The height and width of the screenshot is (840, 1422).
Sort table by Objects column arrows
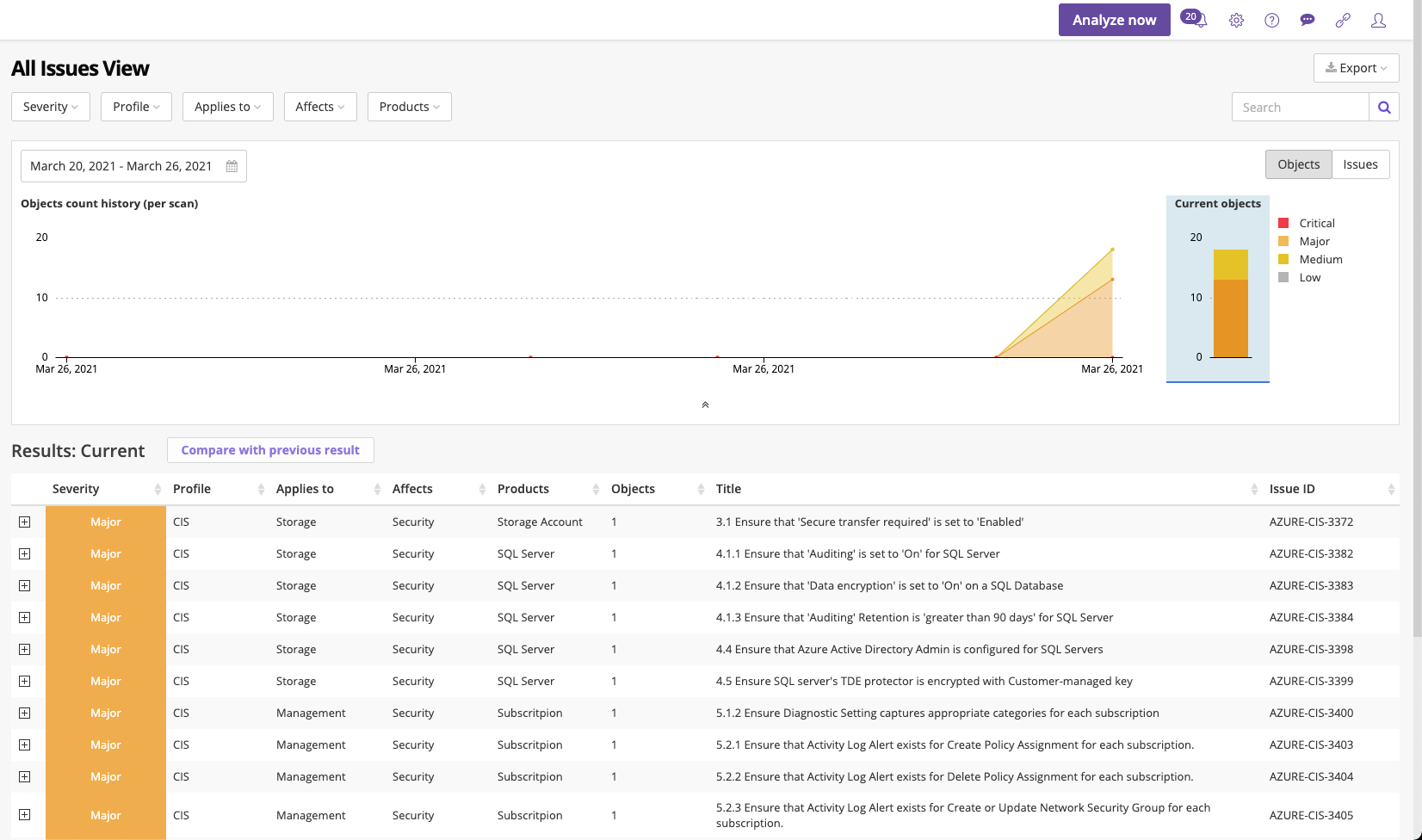701,489
